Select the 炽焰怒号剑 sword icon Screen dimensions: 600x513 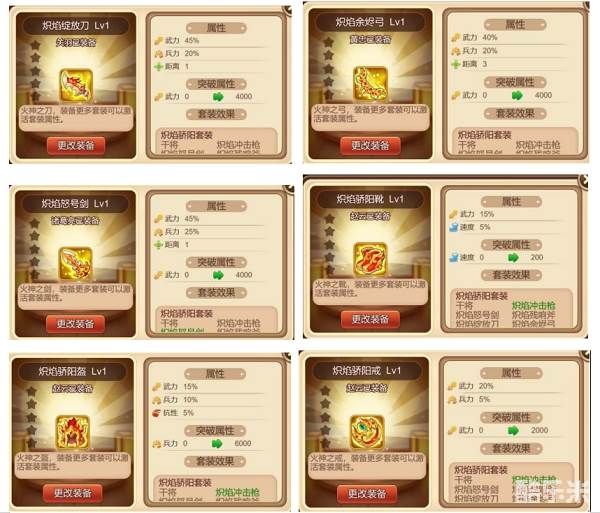[x=75, y=263]
